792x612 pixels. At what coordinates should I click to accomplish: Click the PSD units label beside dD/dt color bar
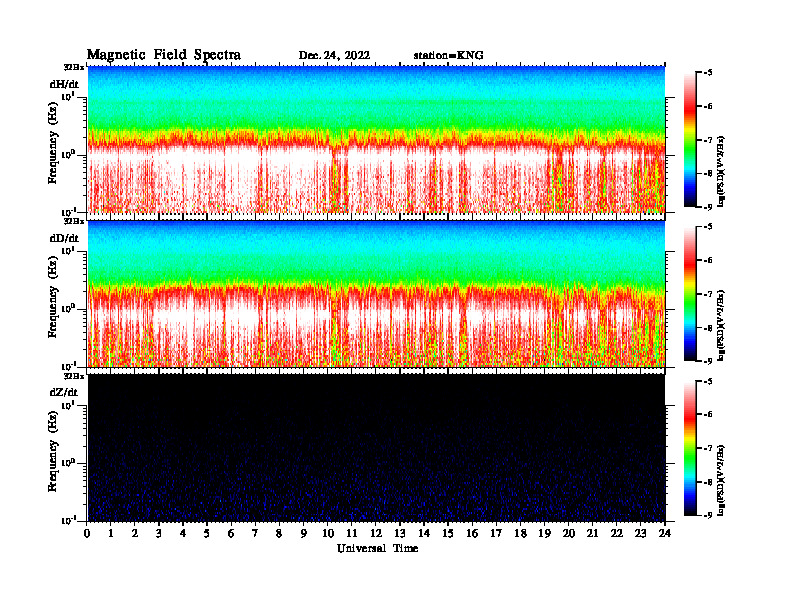721,325
